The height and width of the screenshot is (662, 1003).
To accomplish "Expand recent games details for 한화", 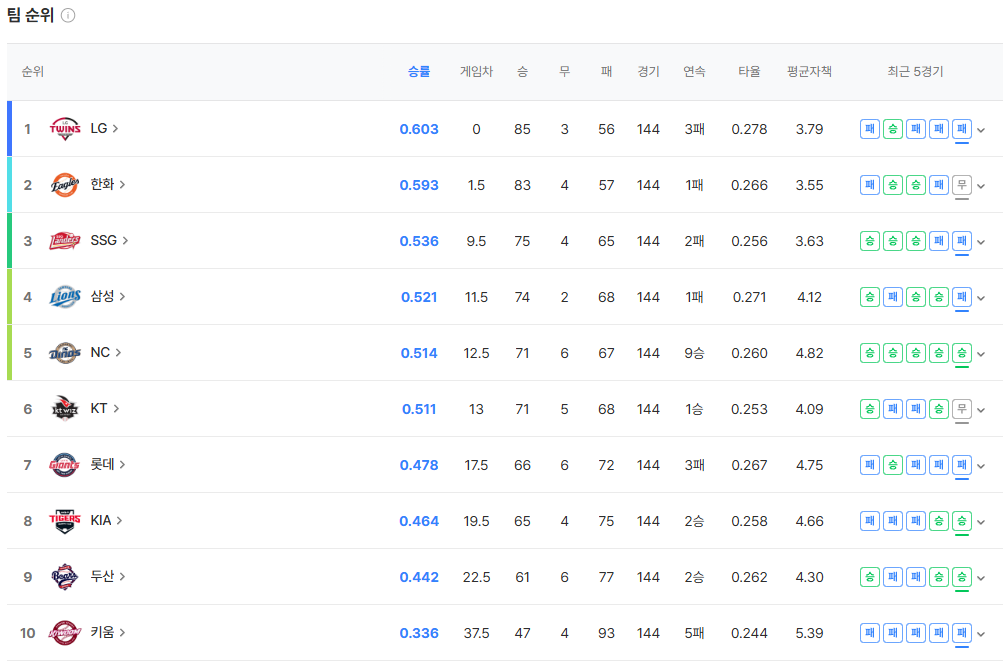I will (981, 186).
